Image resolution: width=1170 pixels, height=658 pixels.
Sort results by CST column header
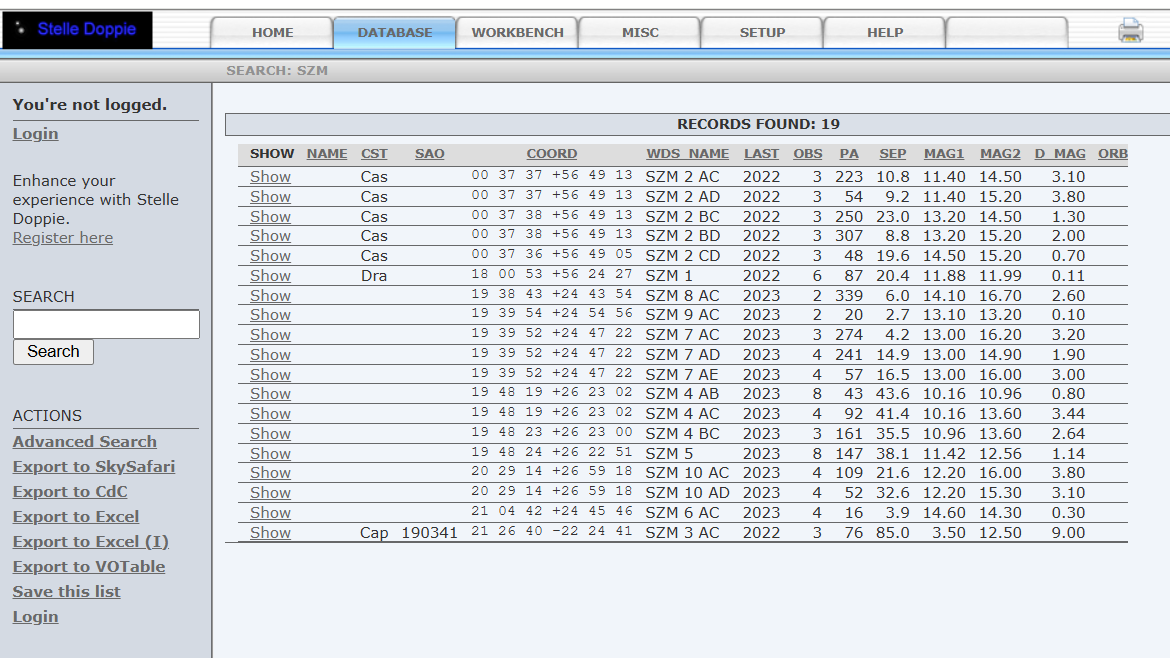click(374, 154)
